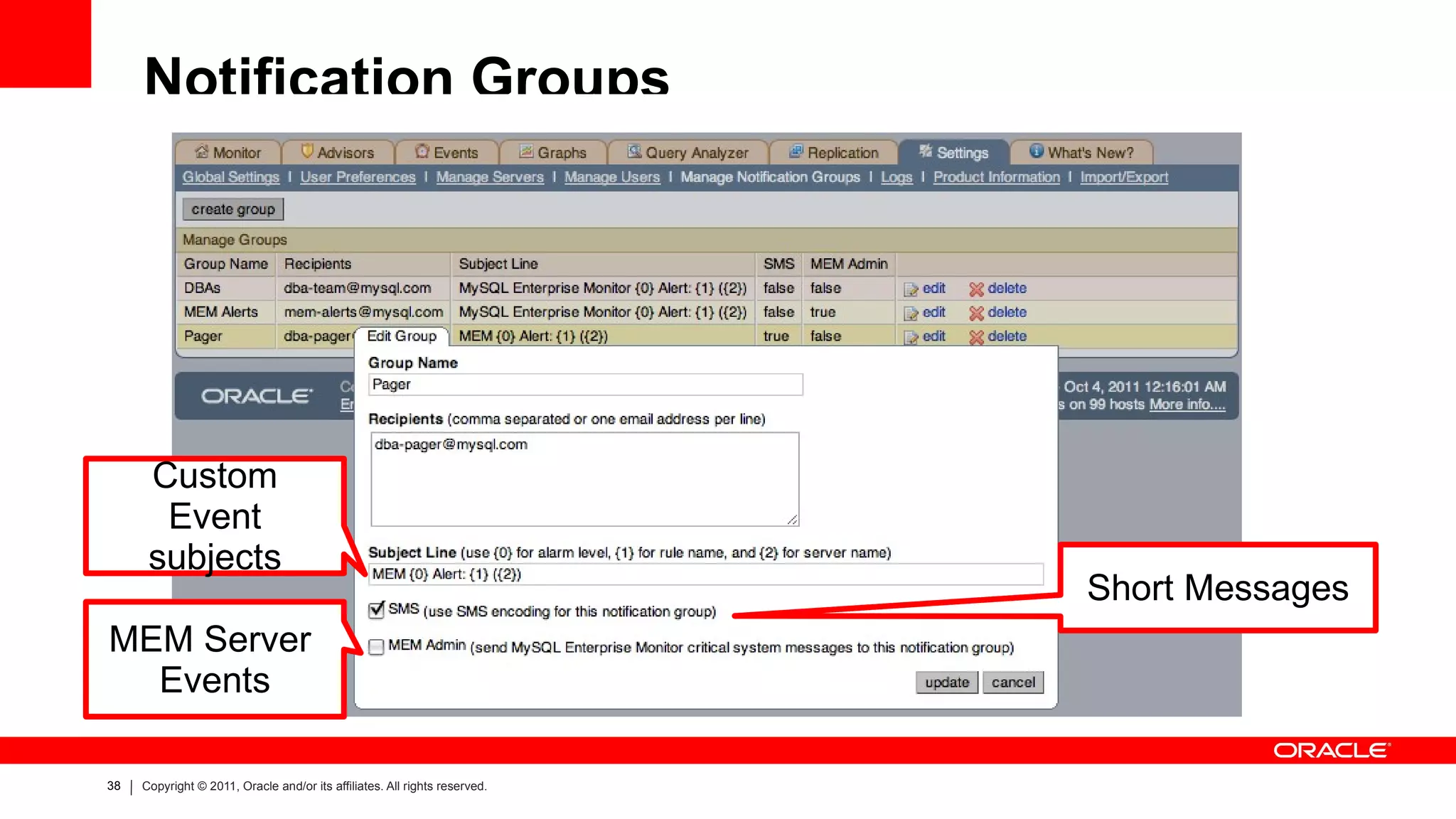The image size is (1456, 819).
Task: Click the Group Name column header
Action: [226, 264]
